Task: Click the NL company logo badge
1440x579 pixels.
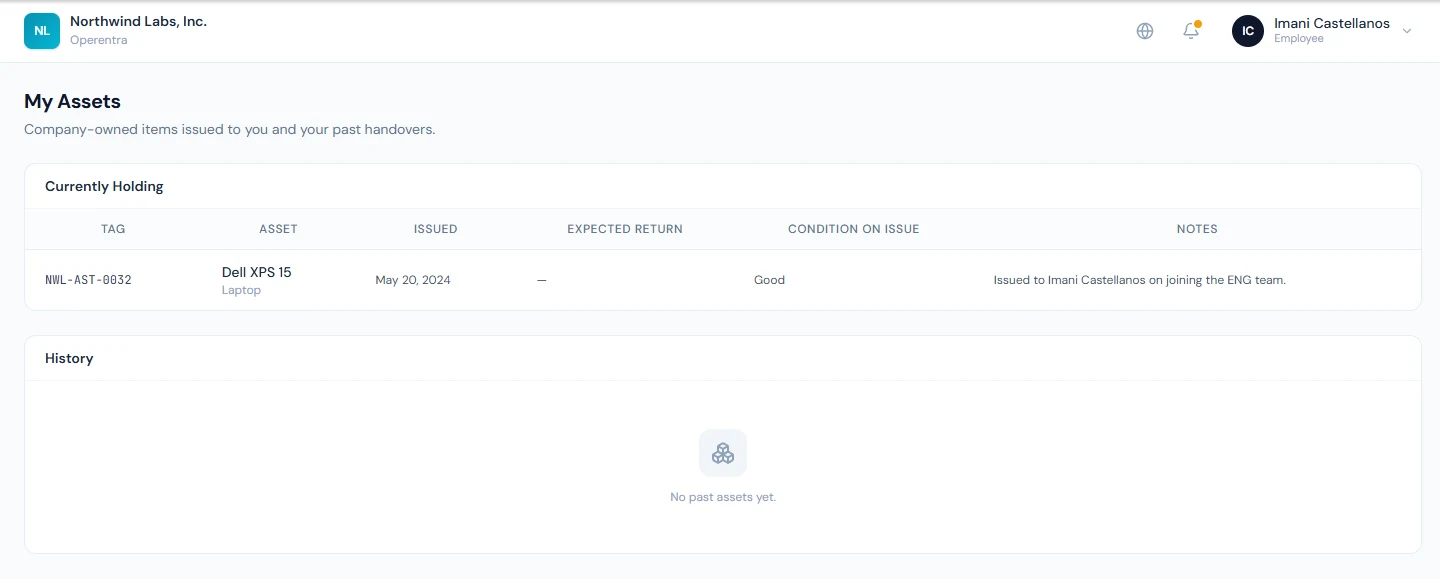Action: pos(42,31)
